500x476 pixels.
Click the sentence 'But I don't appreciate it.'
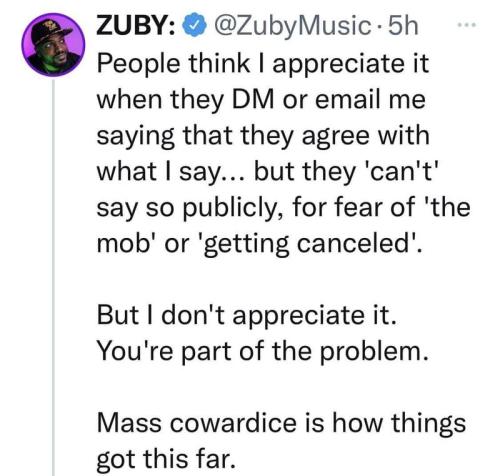coord(247,316)
